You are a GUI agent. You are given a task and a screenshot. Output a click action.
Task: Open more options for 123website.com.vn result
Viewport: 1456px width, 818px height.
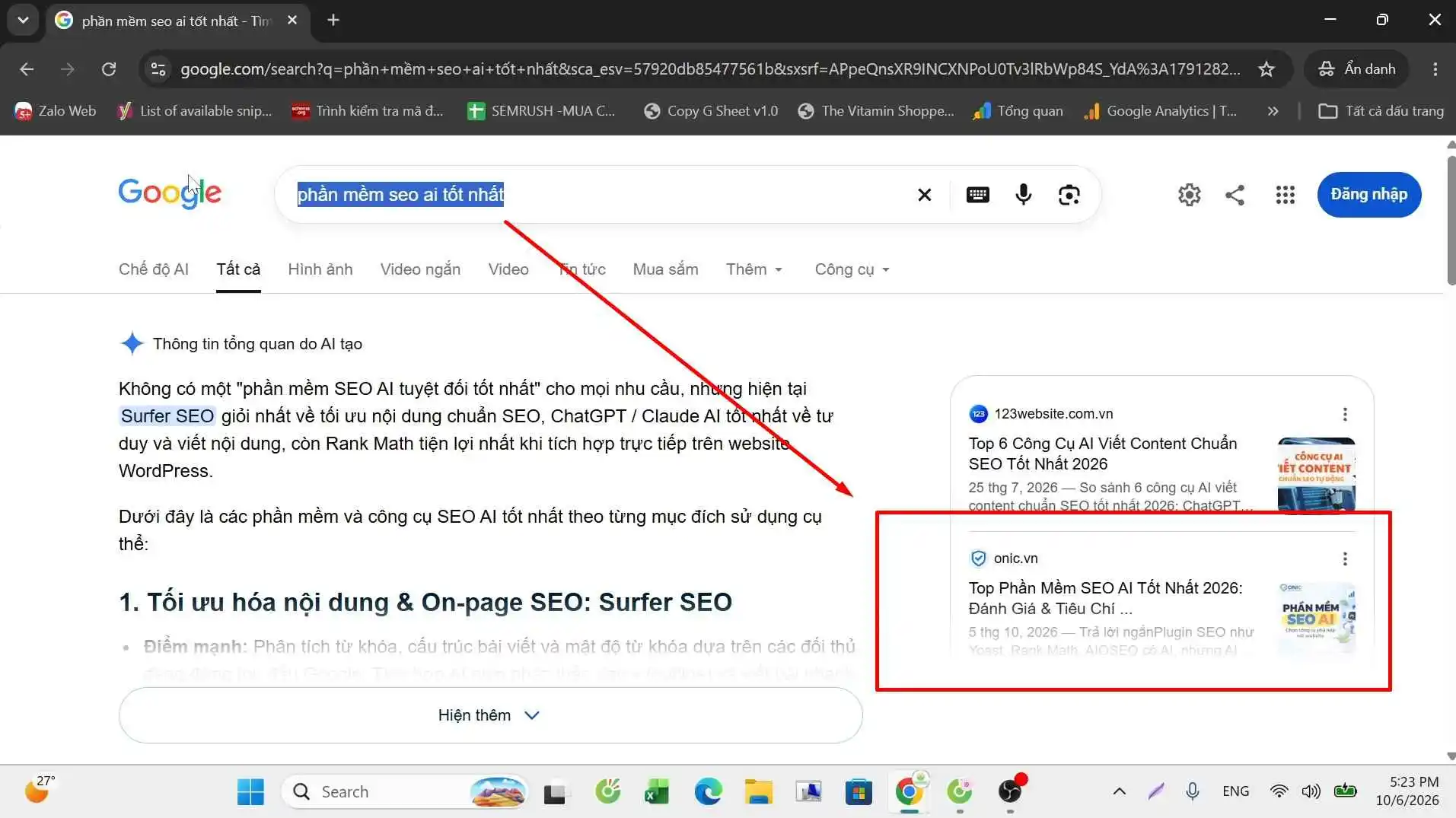click(x=1345, y=414)
